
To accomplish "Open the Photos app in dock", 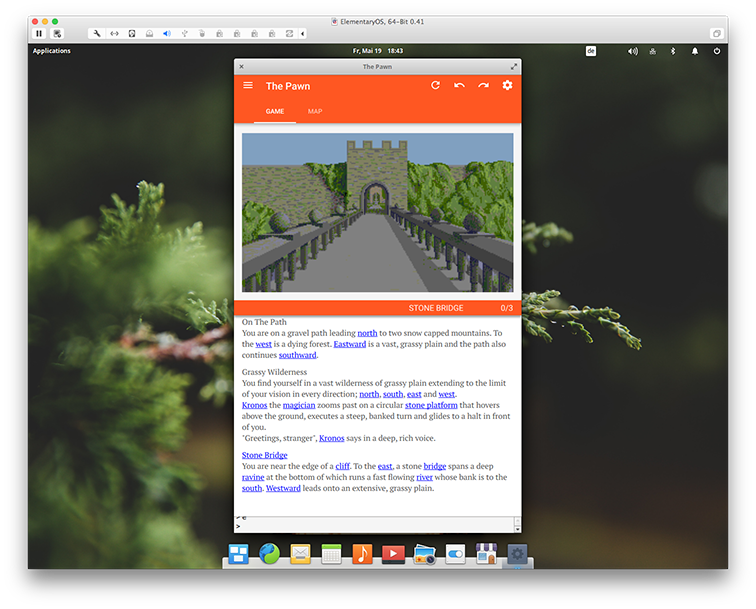I will [424, 554].
